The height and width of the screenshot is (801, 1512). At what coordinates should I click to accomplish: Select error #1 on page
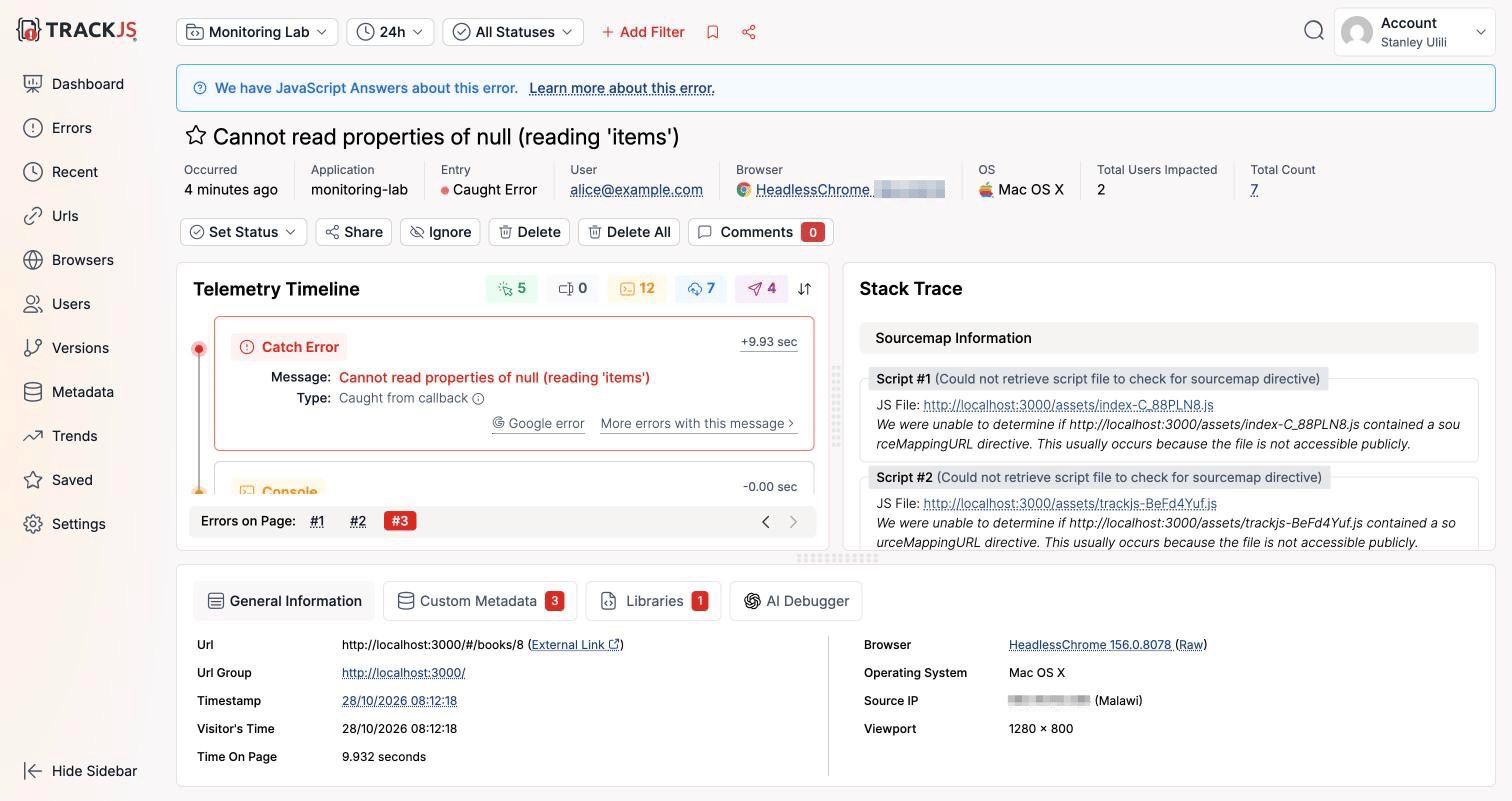point(317,521)
